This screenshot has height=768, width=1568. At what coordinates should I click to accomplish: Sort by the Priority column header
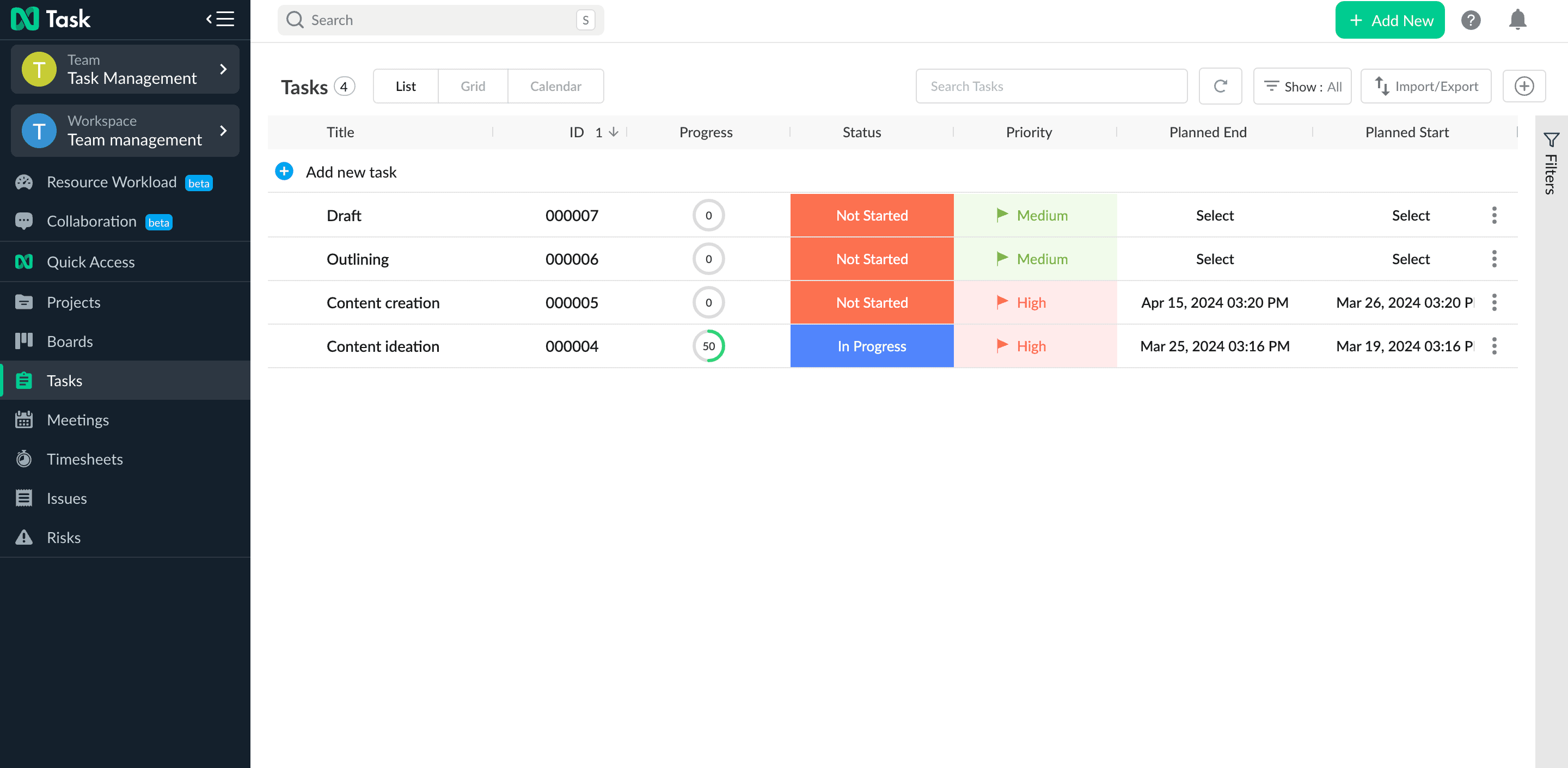[x=1028, y=132]
